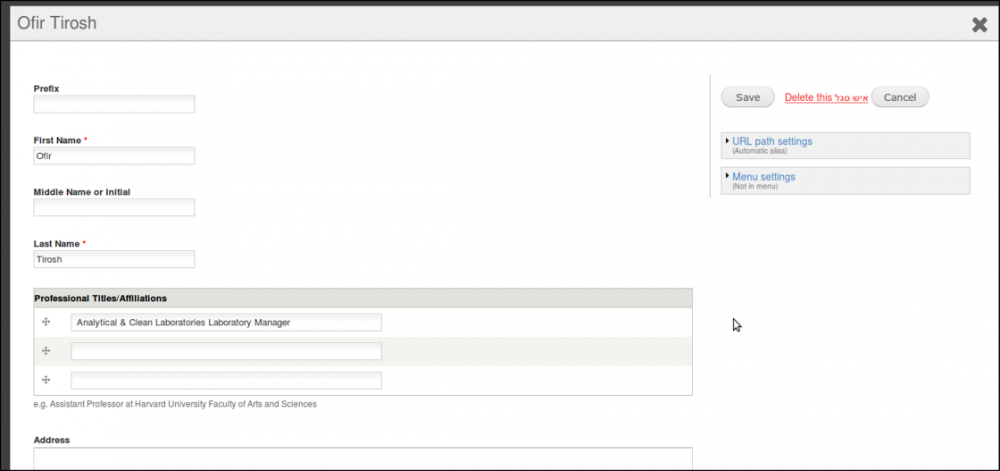Close the Ofir Tirosh dialog with X icon
The image size is (1000, 471).
[979, 25]
